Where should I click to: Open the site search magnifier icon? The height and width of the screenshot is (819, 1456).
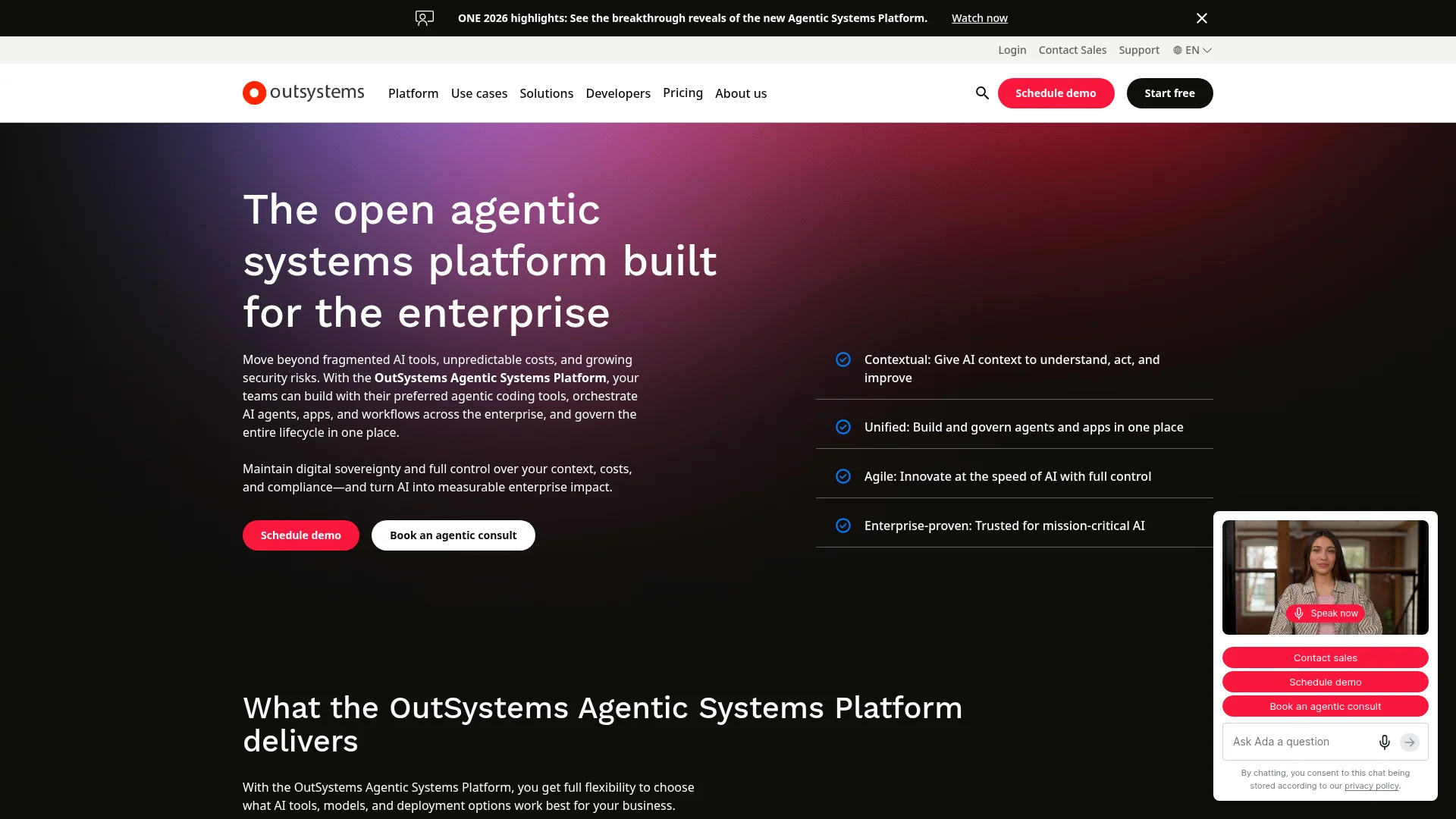[x=982, y=93]
